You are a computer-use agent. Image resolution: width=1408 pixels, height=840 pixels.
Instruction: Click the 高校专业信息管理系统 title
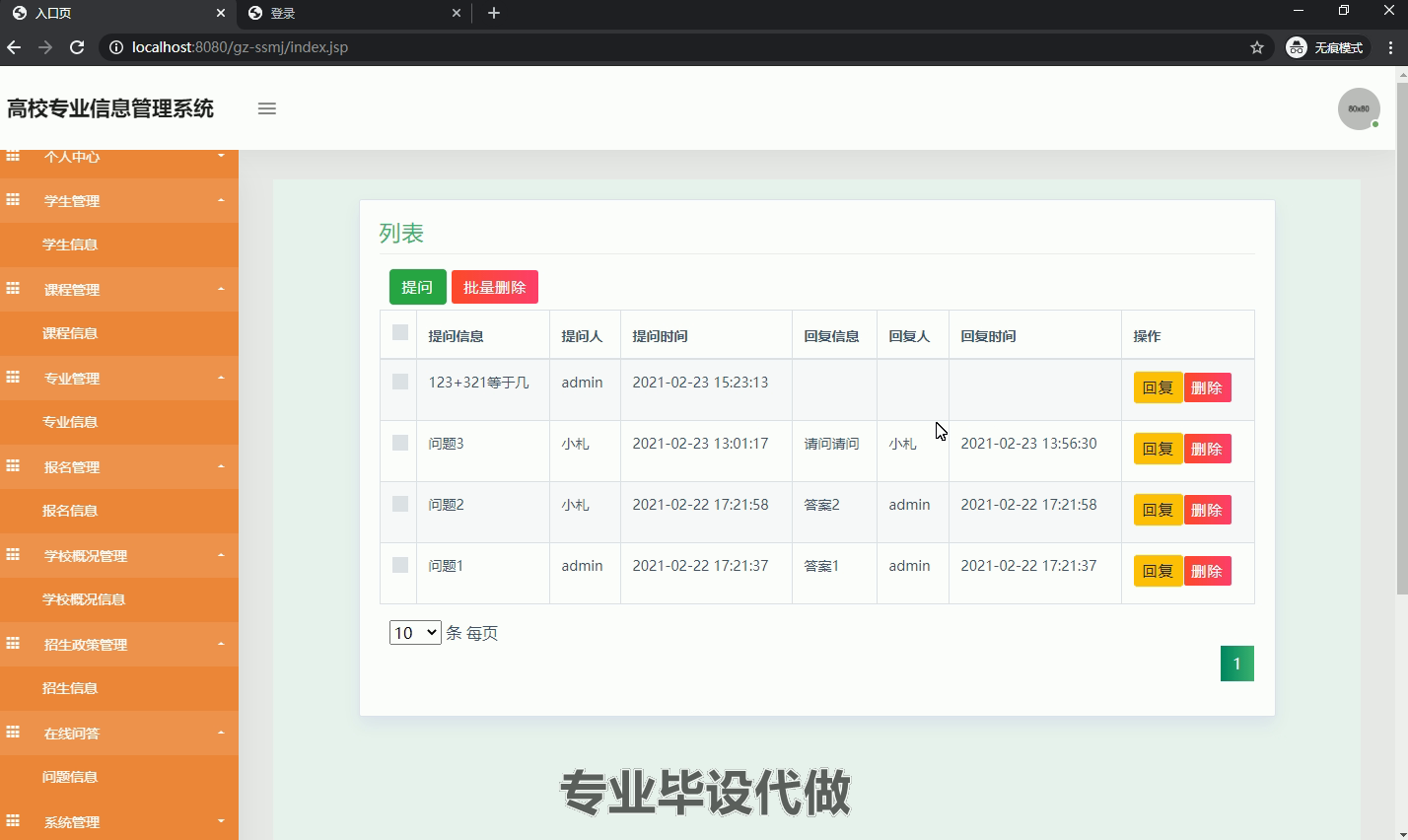[x=110, y=108]
